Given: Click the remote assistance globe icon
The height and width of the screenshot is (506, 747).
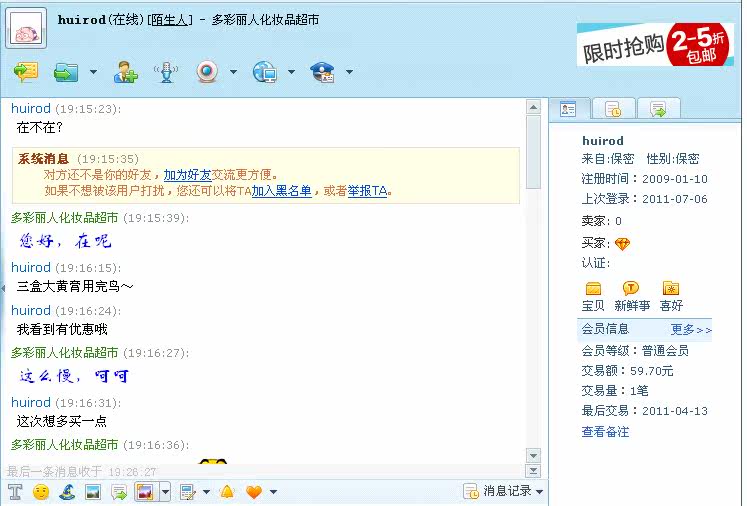Looking at the screenshot, I should click(265, 72).
